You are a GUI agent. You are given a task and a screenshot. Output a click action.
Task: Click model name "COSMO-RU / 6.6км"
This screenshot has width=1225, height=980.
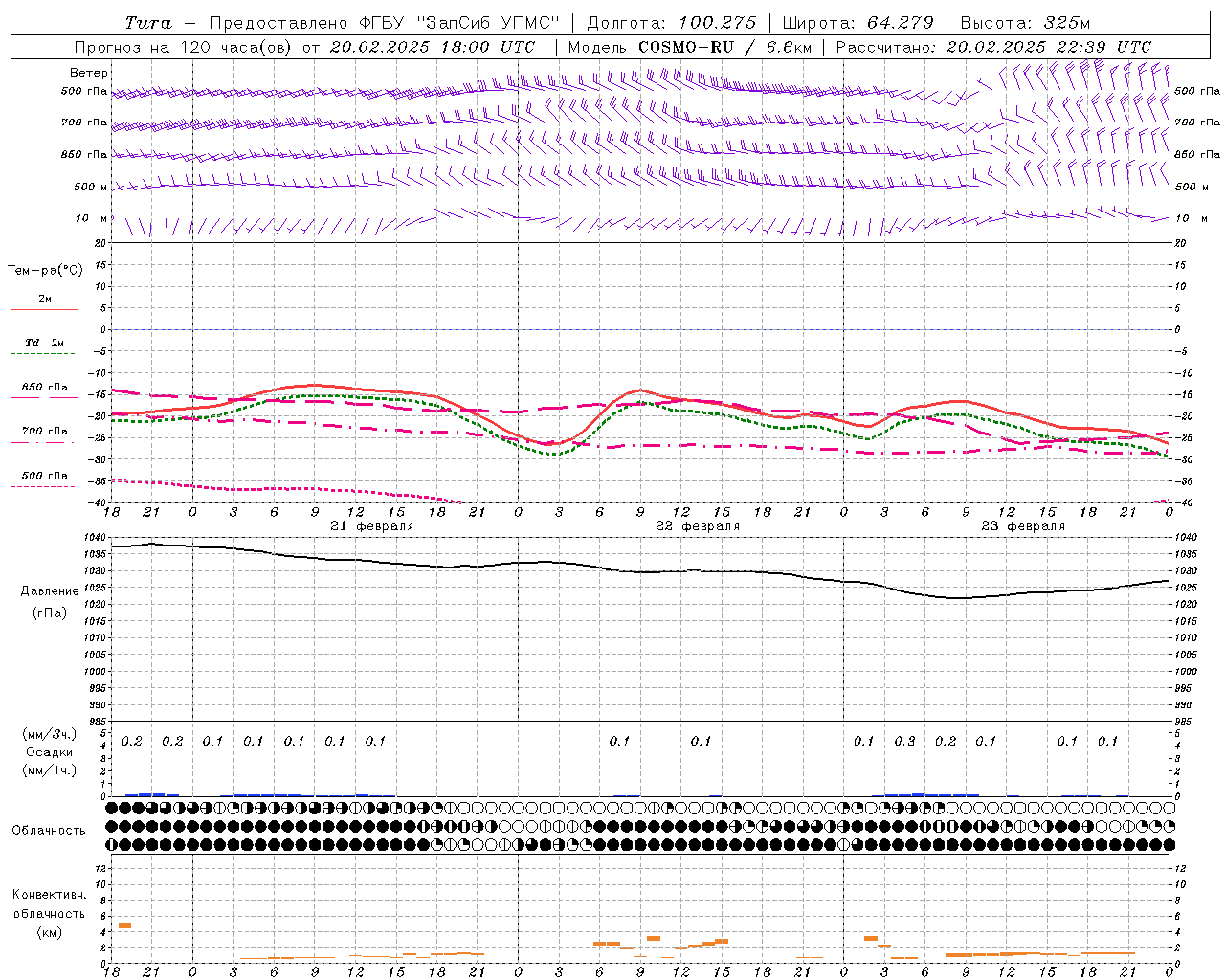tap(724, 47)
